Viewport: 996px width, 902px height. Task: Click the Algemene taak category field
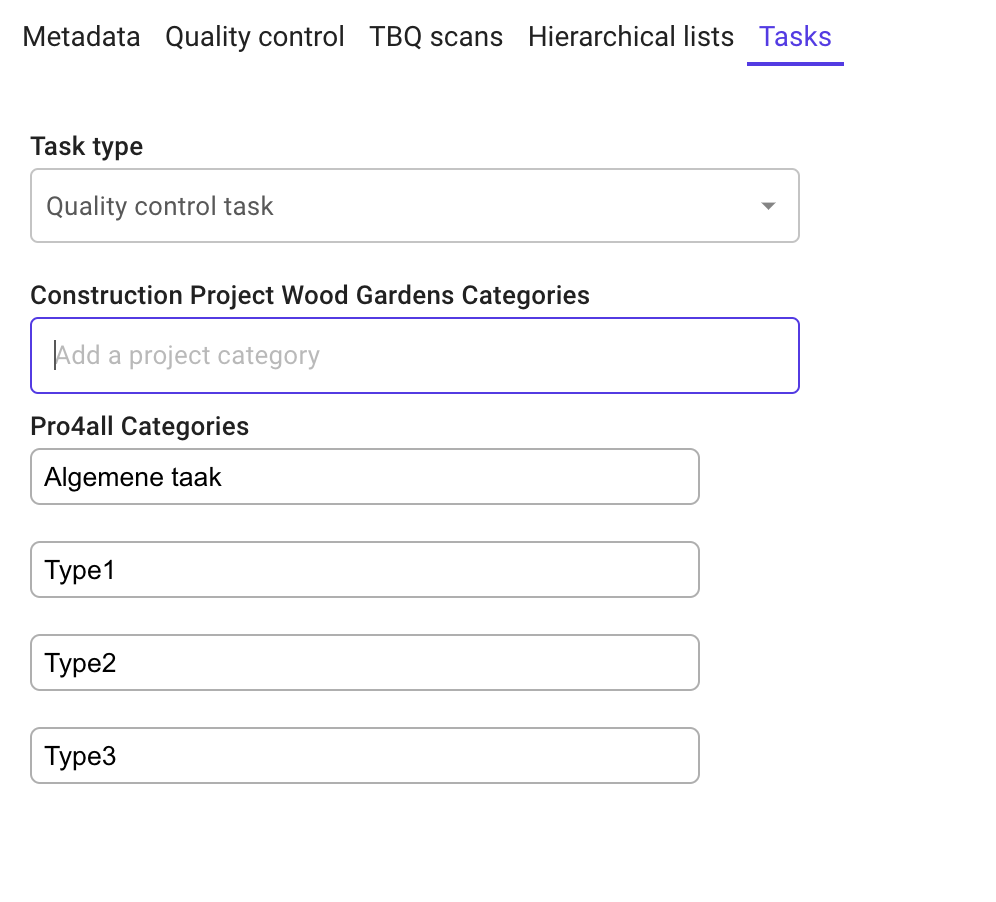pyautogui.click(x=364, y=477)
